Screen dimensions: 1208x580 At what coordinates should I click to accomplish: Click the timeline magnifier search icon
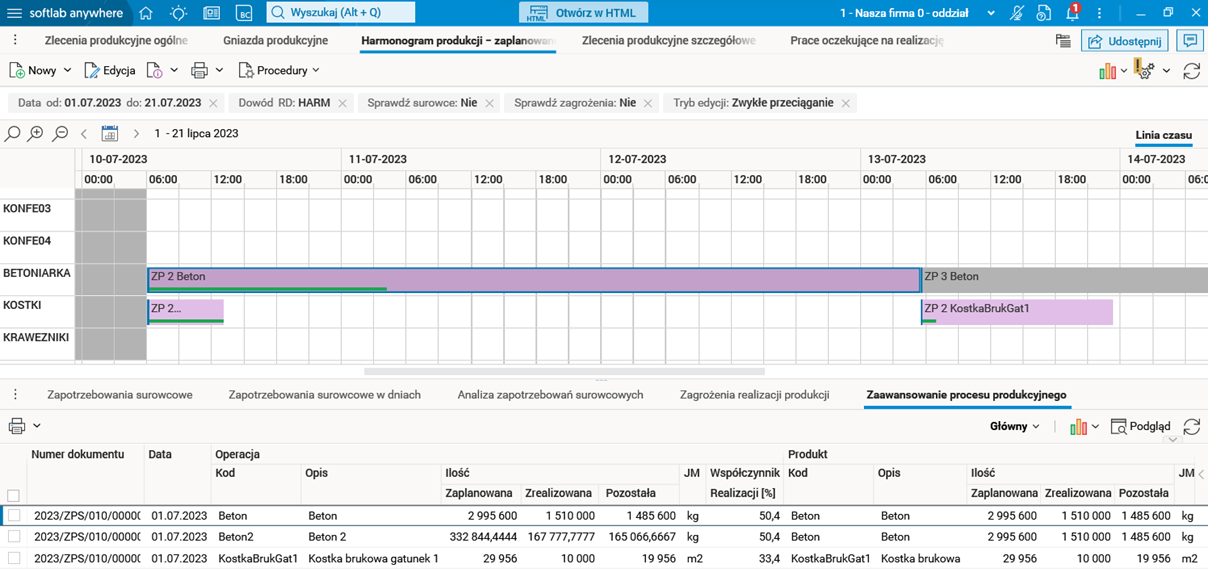pos(13,134)
